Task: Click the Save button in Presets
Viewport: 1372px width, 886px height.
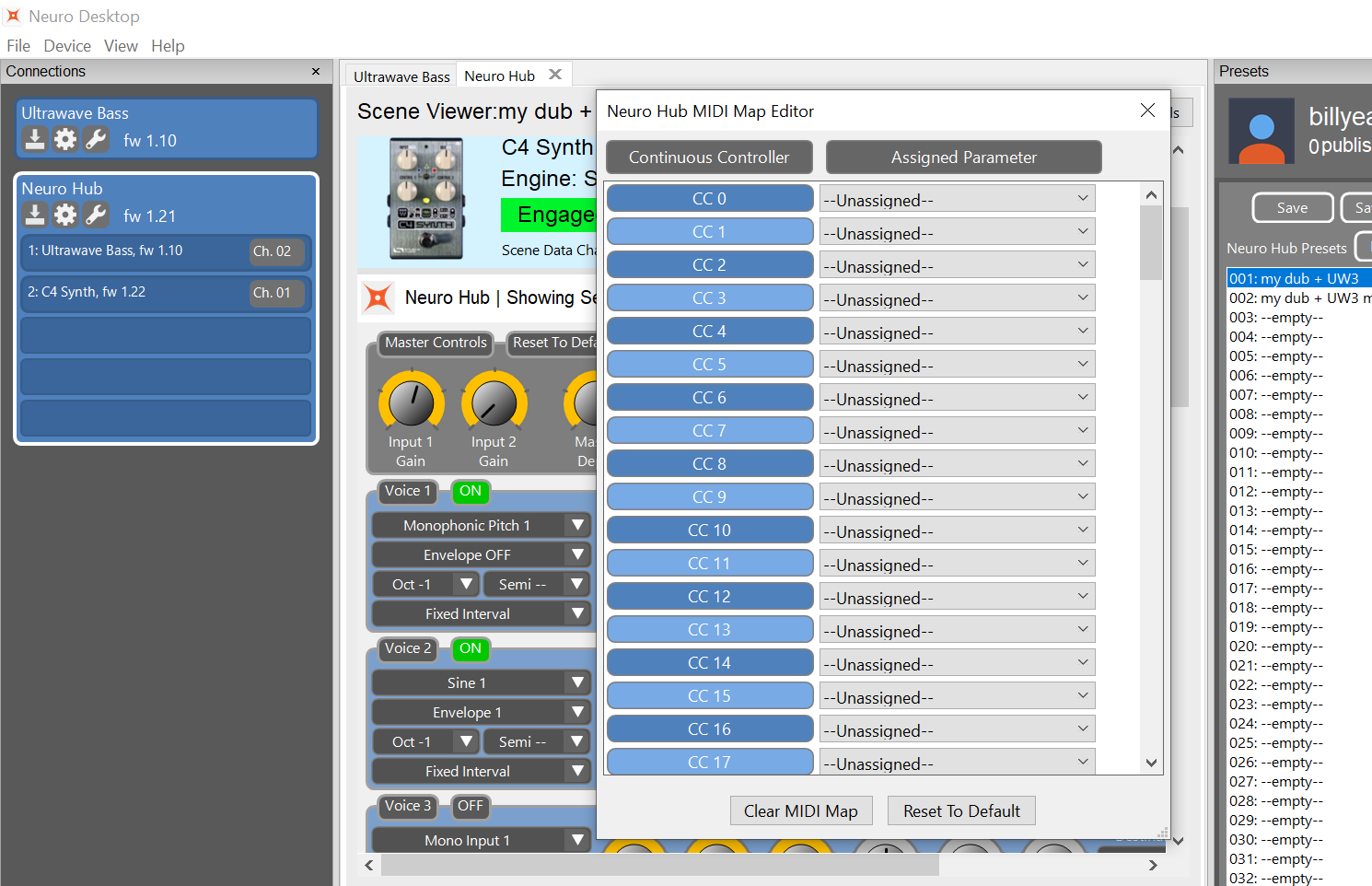Action: tap(1292, 208)
